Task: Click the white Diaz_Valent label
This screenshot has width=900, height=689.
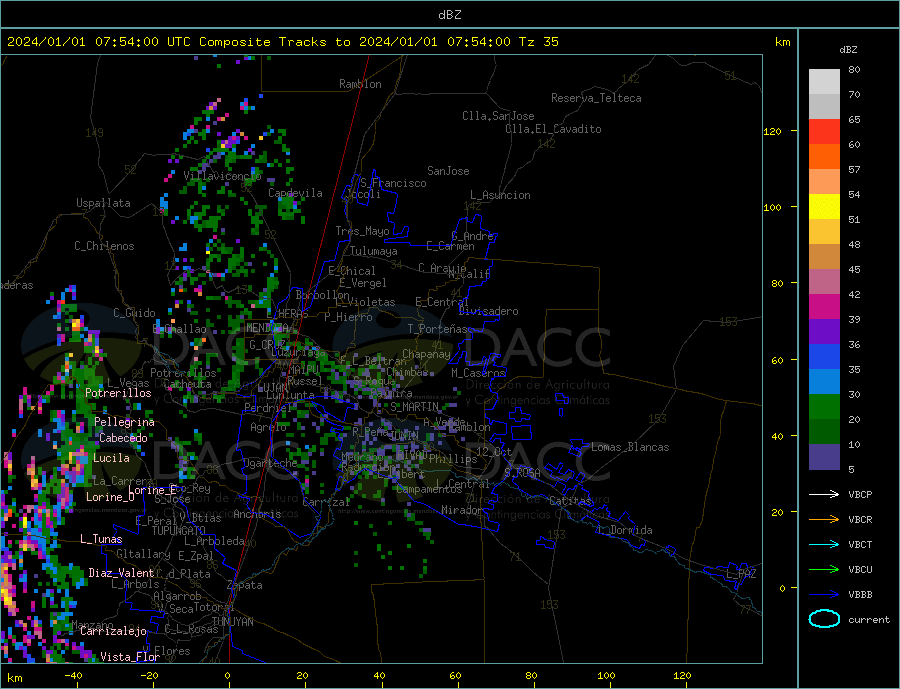Action: [x=121, y=573]
